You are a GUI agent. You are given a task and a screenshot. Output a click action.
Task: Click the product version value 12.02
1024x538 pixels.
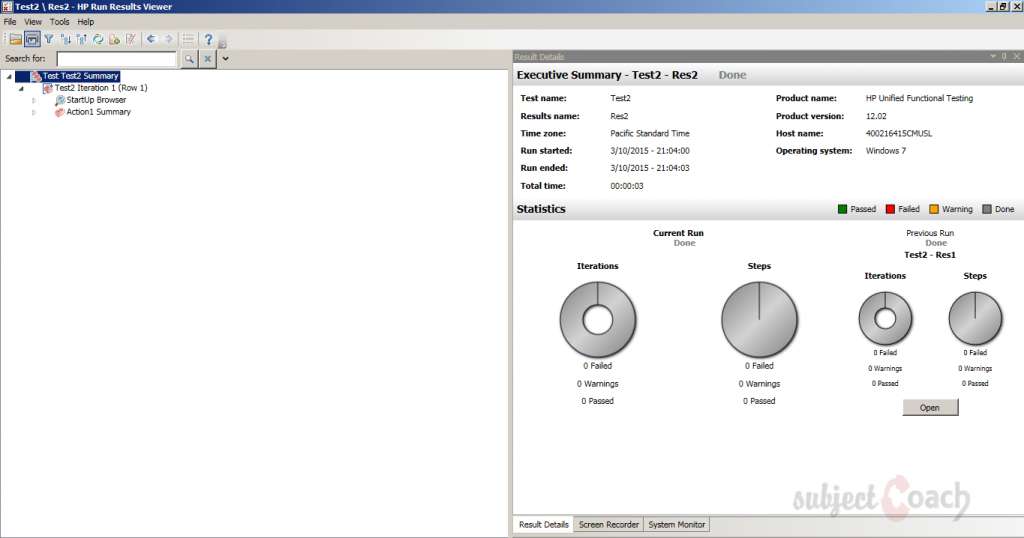876,116
